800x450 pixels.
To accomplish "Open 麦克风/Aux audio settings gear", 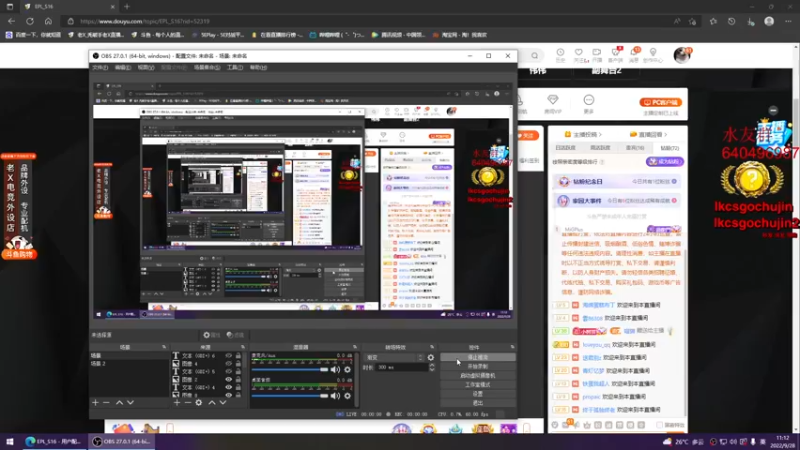I will tap(347, 369).
